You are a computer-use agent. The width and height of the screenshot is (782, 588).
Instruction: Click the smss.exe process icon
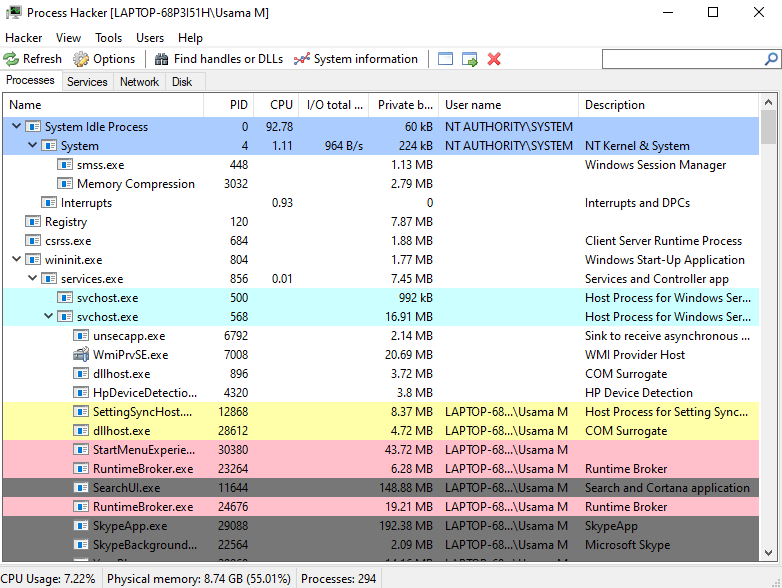point(65,165)
